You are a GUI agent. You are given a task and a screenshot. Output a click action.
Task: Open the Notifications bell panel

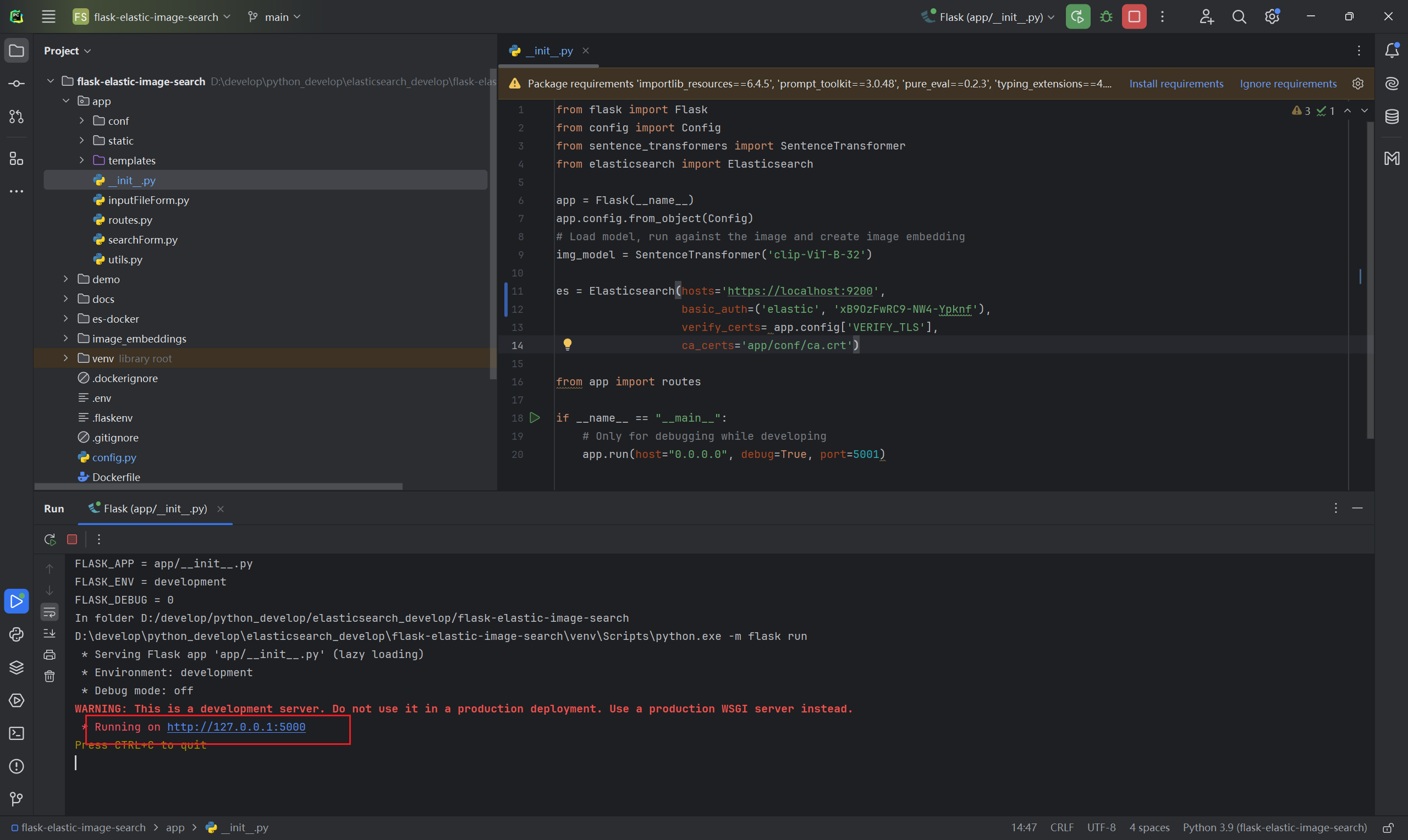pos(1392,51)
